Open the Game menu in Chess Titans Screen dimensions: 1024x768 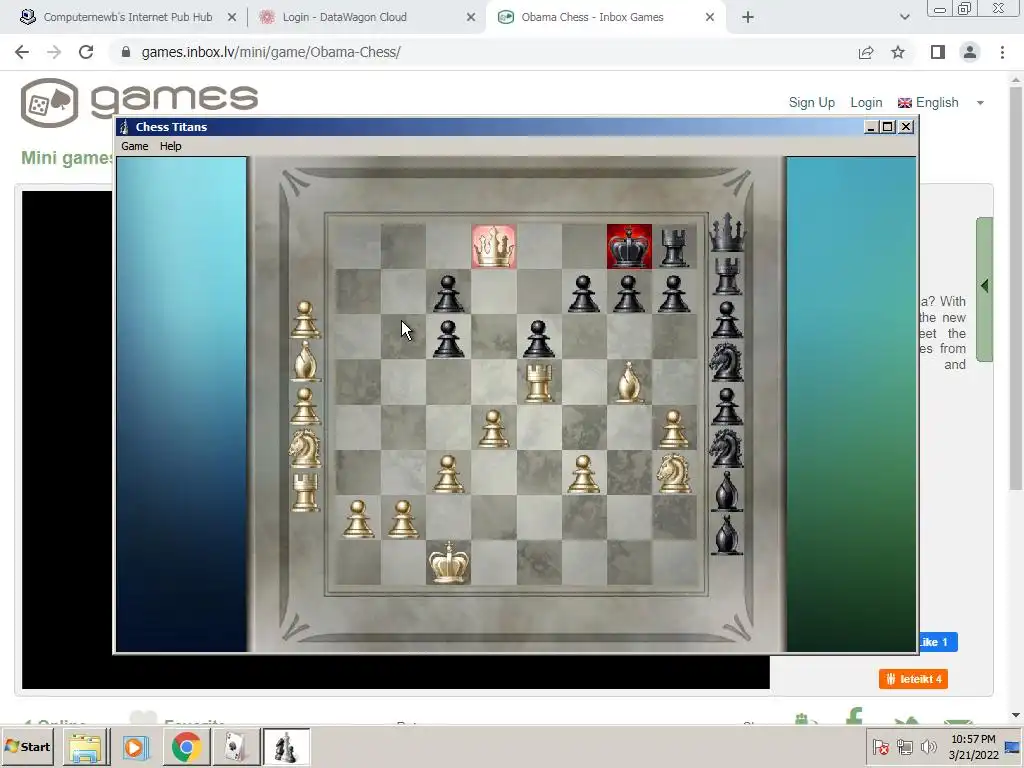(x=135, y=146)
